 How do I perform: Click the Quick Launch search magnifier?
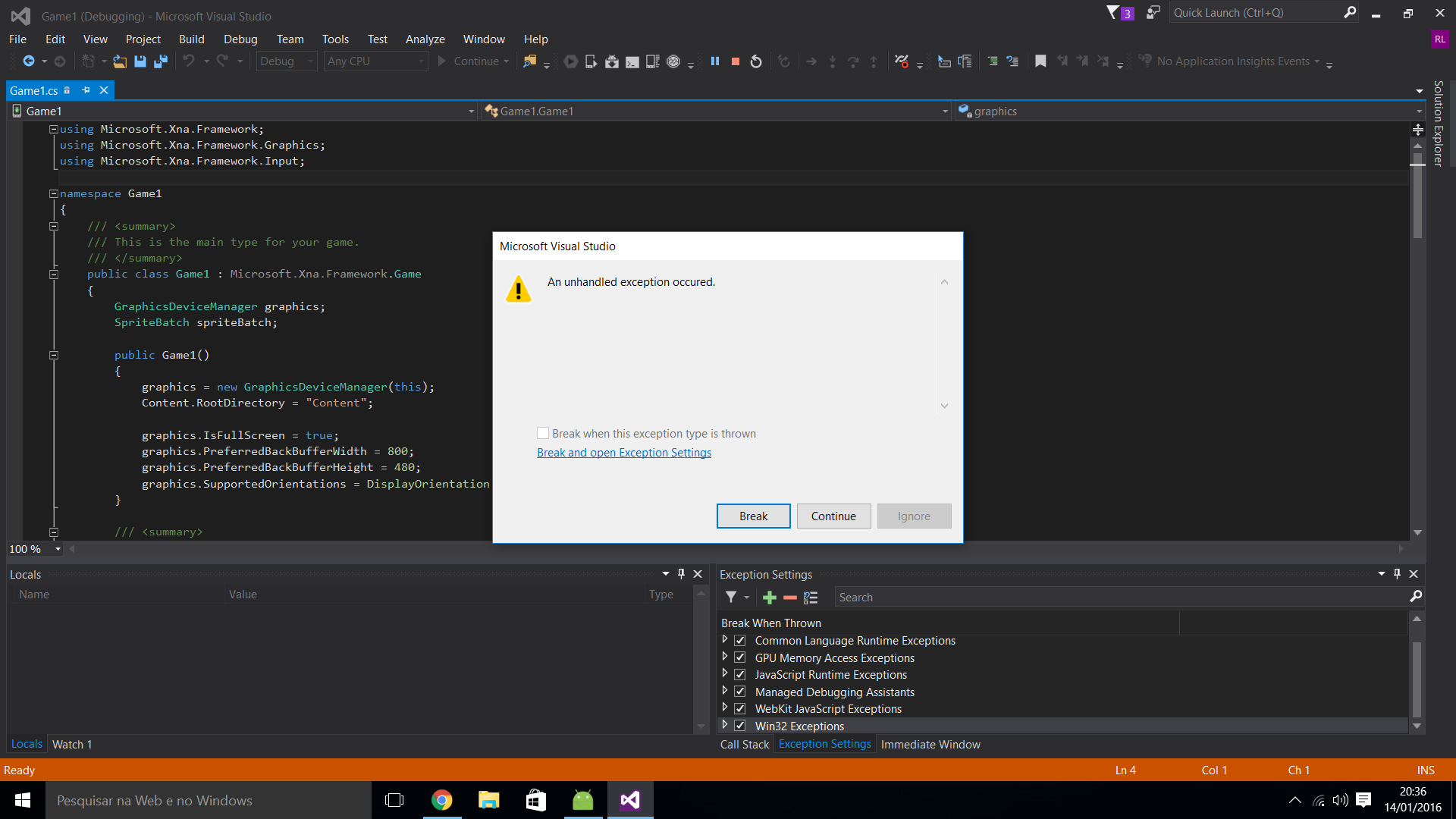pyautogui.click(x=1350, y=12)
